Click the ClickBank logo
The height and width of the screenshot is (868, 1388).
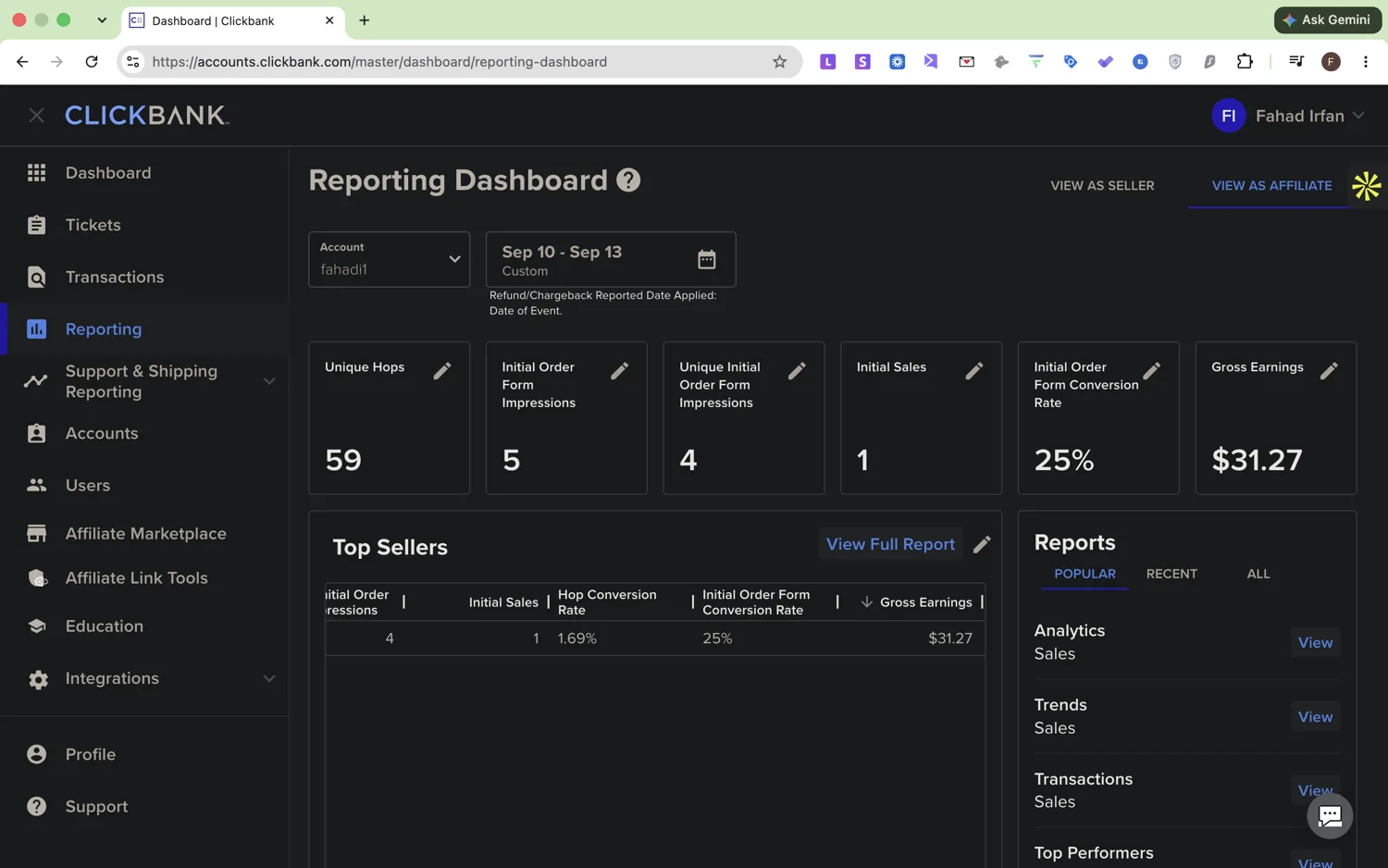[x=147, y=115]
